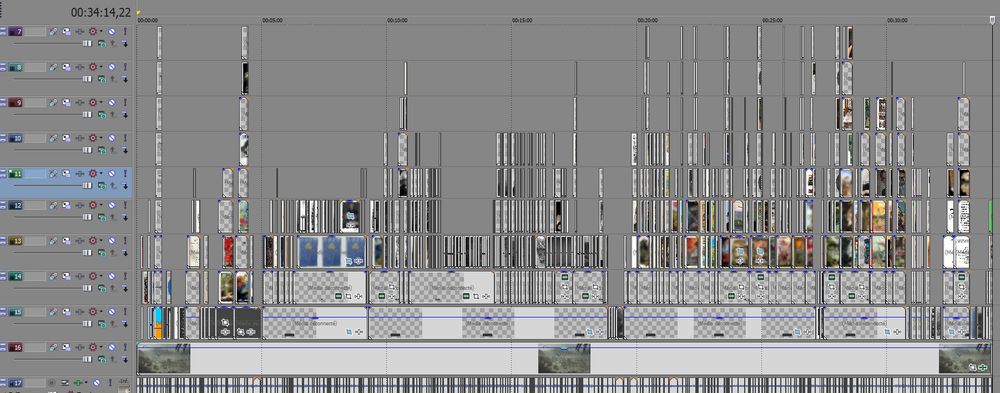Click the 00:15:00 mark on time ruler
The image size is (1000, 393).
tap(522, 20)
